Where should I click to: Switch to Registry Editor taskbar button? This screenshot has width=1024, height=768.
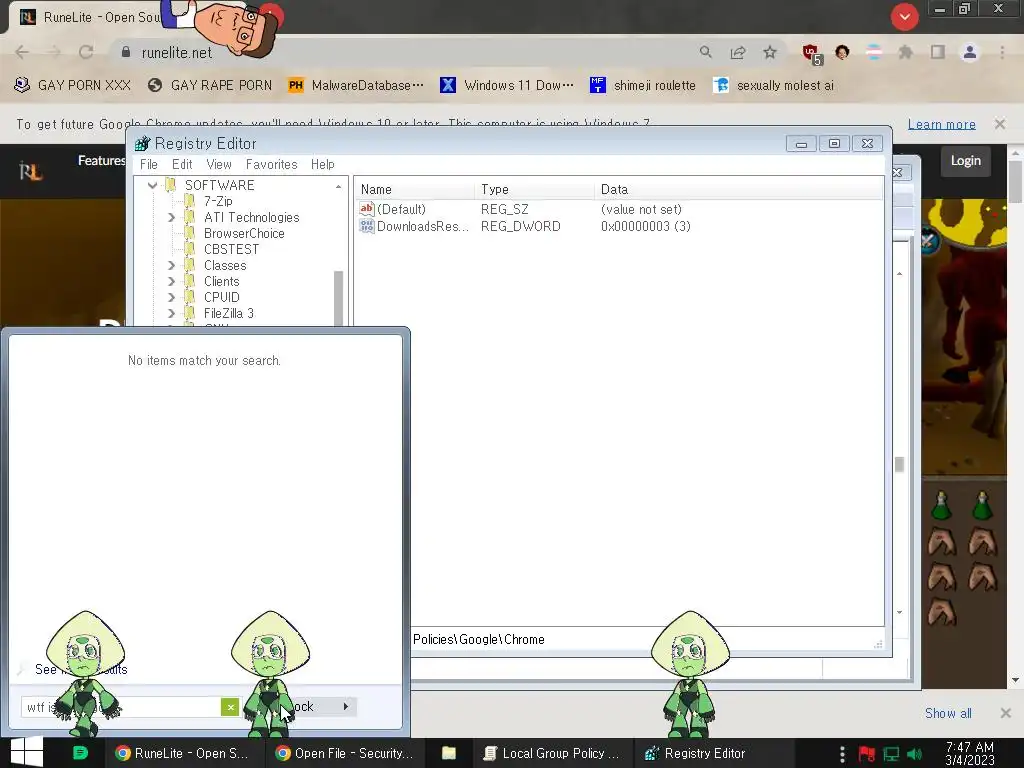tap(712, 753)
